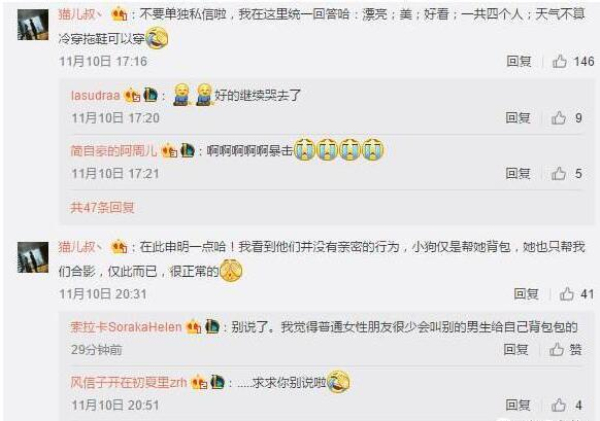
Task: Open 风信子开在初夏里zrh profile link
Action: (129, 382)
